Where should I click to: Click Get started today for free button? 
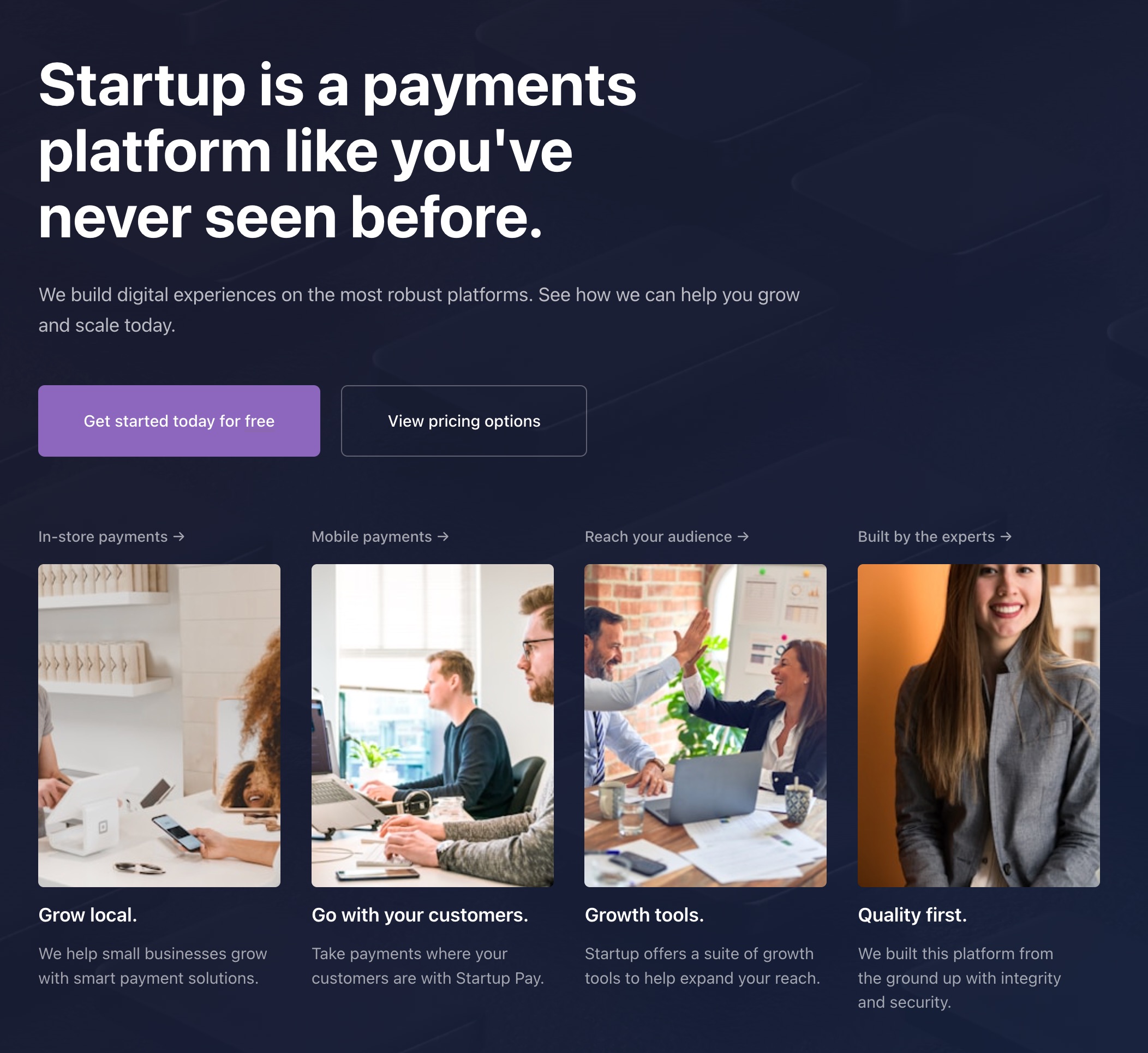(179, 421)
